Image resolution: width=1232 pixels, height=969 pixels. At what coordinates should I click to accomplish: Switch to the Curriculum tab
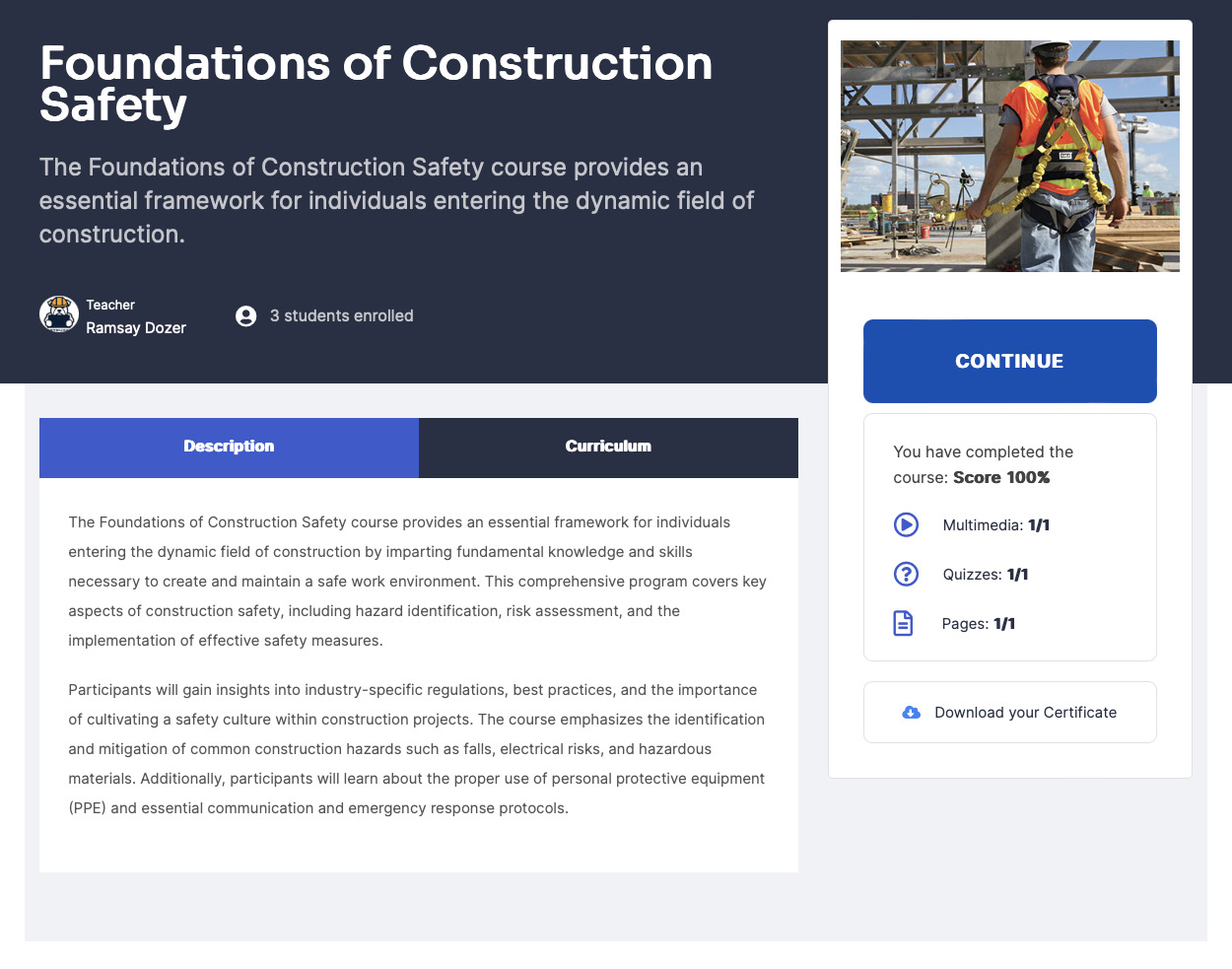608,448
